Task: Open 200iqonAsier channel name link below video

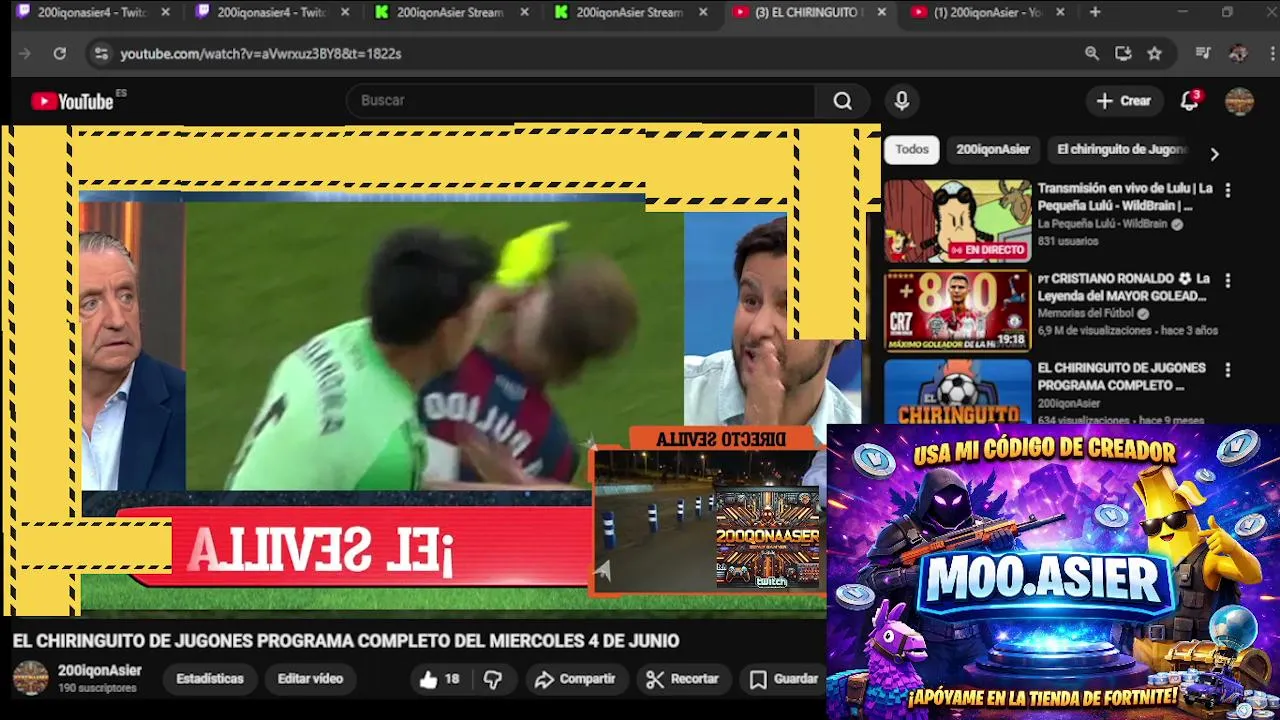Action: 99,671
